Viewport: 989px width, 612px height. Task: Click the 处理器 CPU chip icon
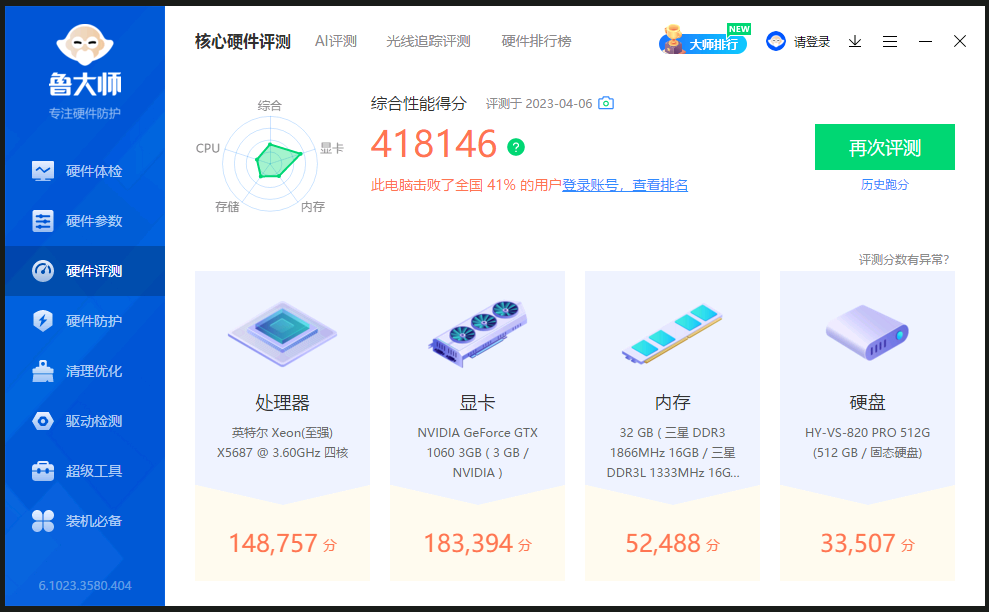tap(283, 334)
